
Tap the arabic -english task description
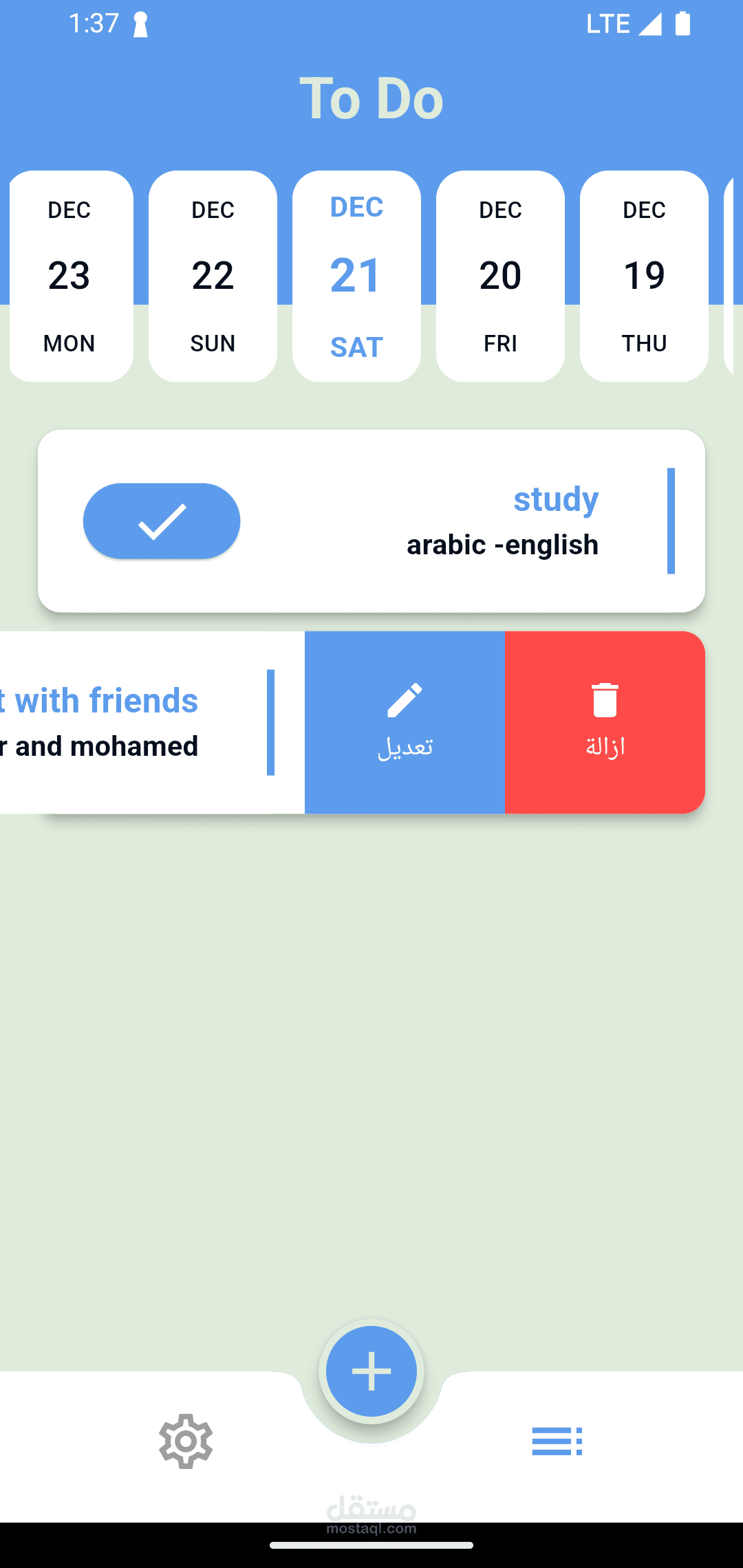click(x=502, y=545)
